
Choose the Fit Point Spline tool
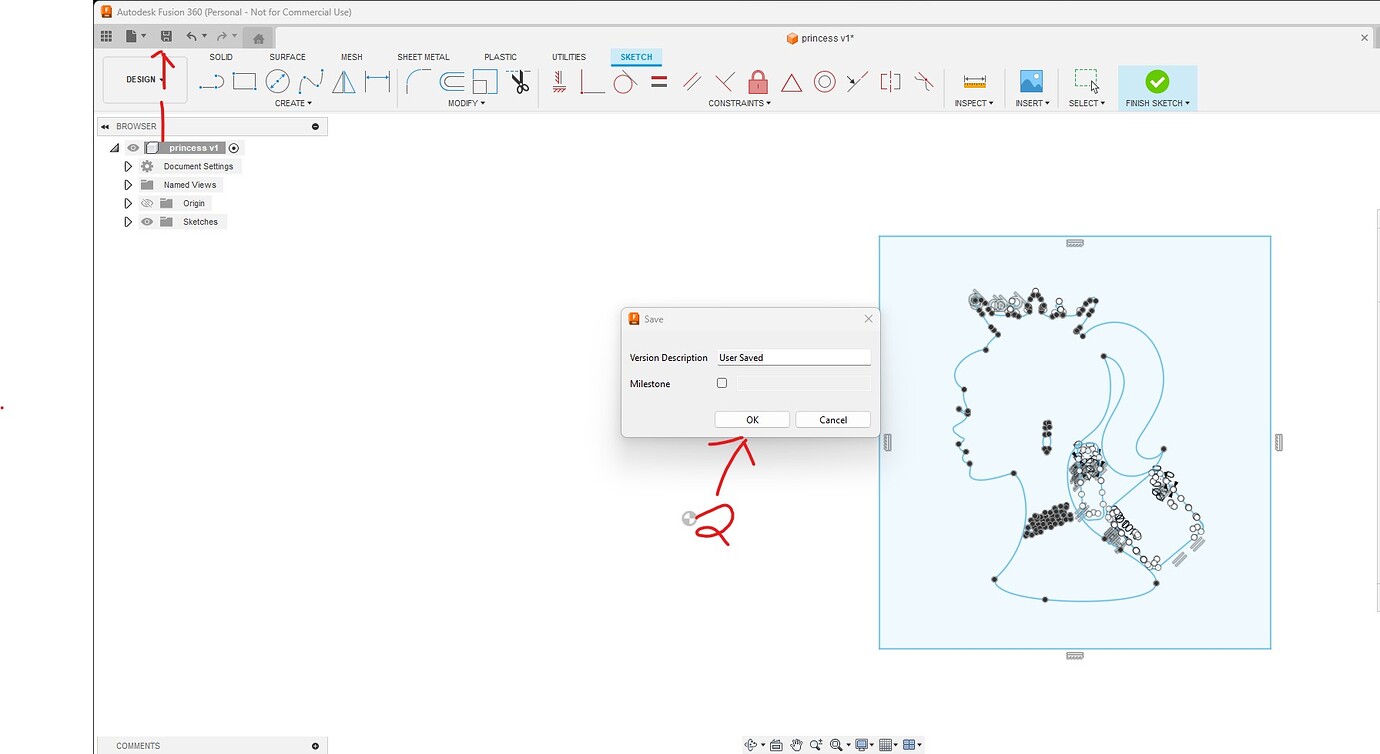pyautogui.click(x=311, y=81)
